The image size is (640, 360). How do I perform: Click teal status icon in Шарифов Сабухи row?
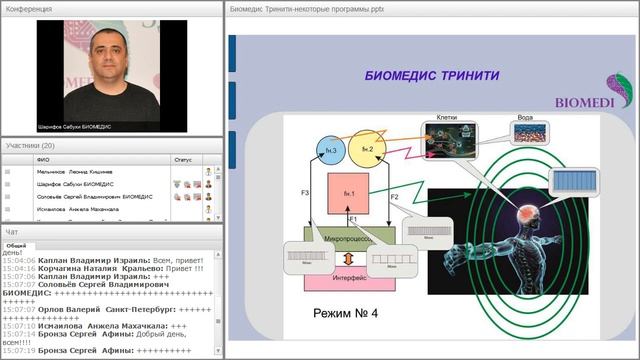[177, 184]
